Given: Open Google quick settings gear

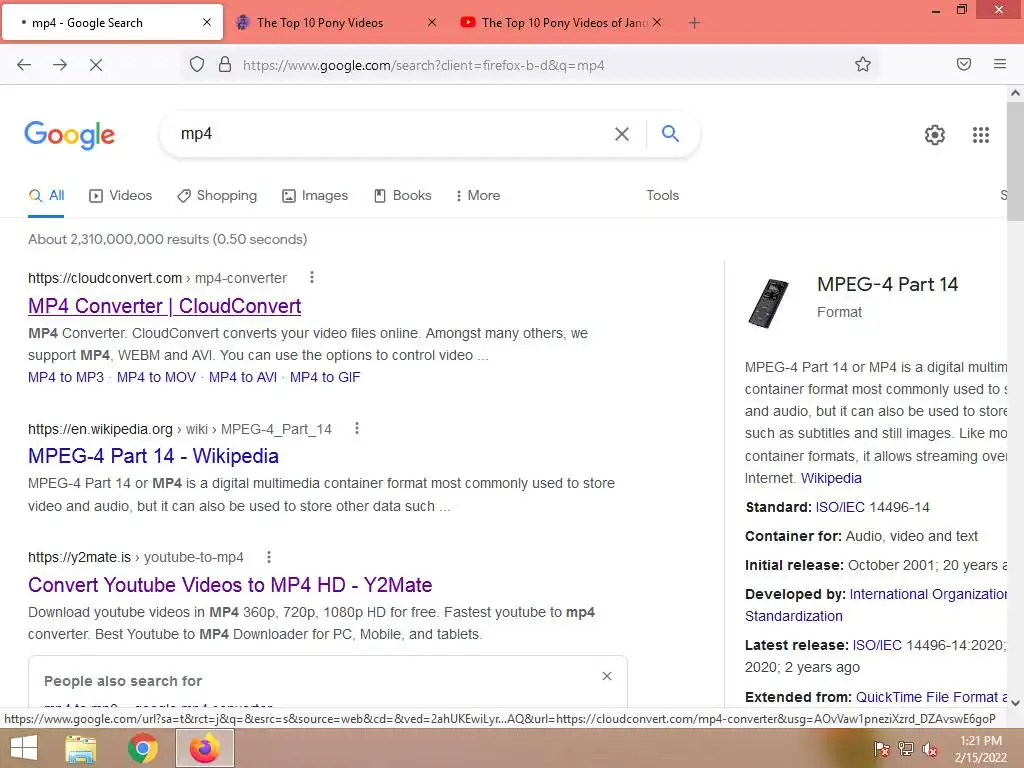Looking at the screenshot, I should pyautogui.click(x=935, y=135).
